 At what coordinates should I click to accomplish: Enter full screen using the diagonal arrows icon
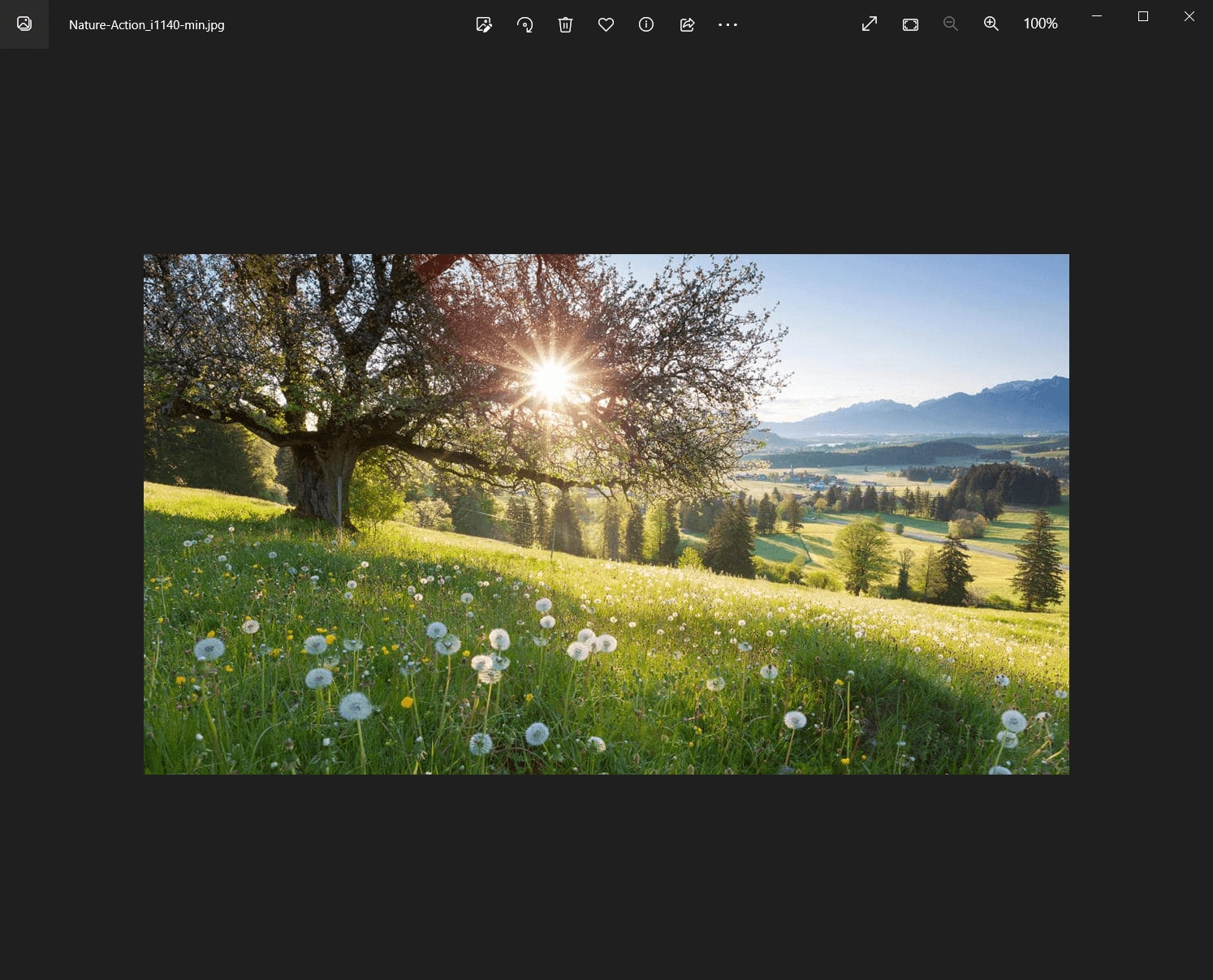870,24
